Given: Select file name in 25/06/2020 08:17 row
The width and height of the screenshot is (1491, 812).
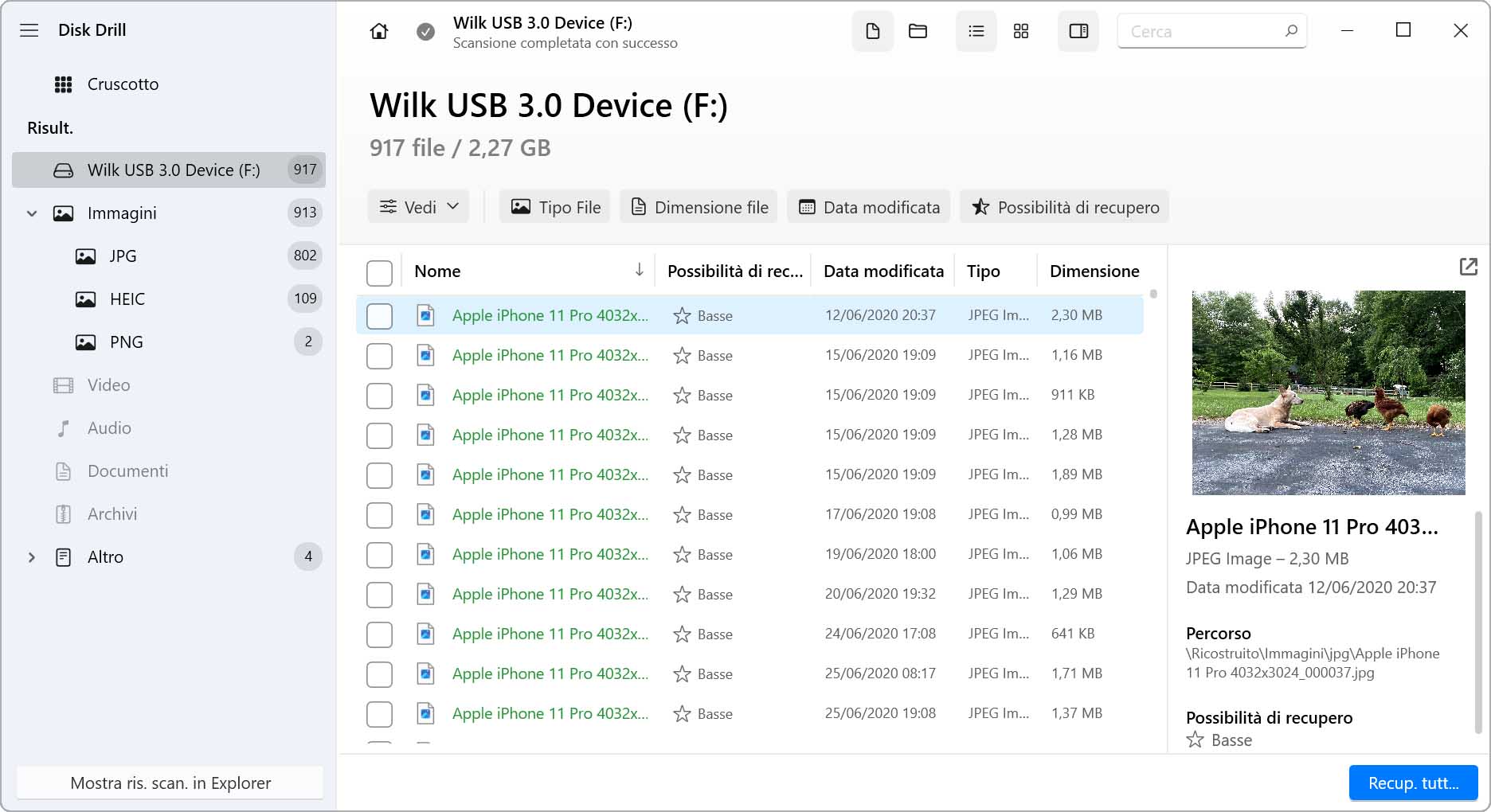Looking at the screenshot, I should pos(550,674).
